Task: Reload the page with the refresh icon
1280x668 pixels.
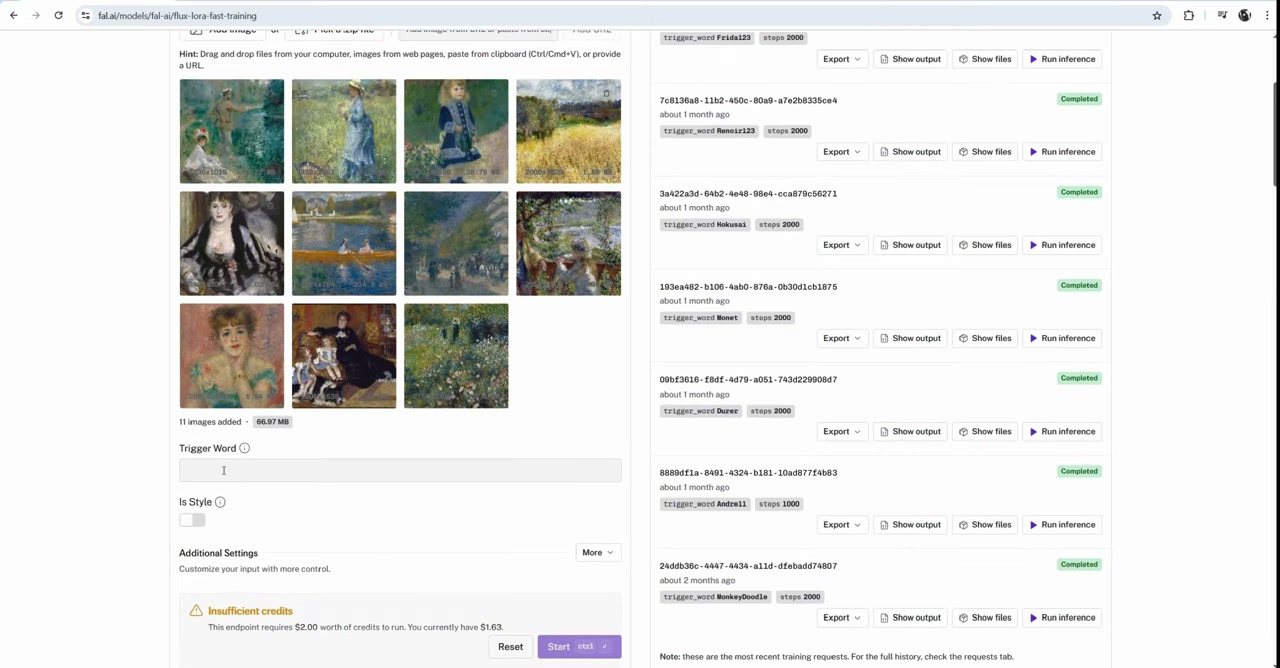Action: coord(58,16)
